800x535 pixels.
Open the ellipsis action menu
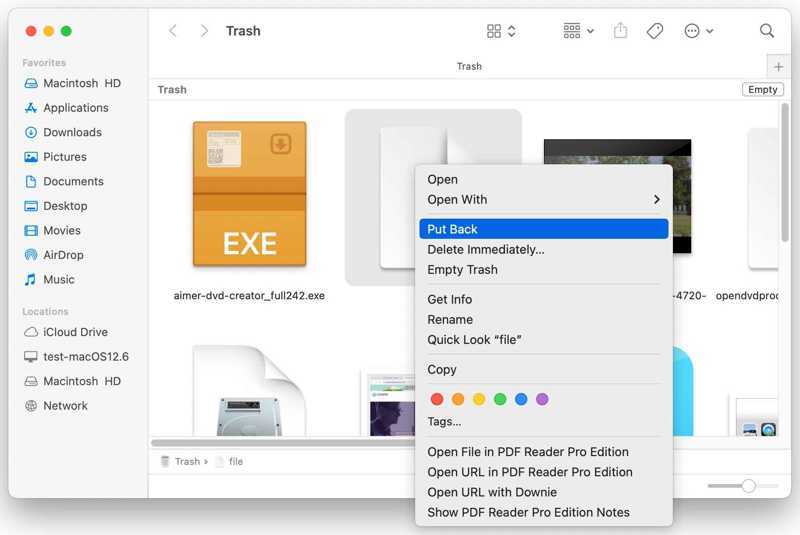click(x=698, y=31)
